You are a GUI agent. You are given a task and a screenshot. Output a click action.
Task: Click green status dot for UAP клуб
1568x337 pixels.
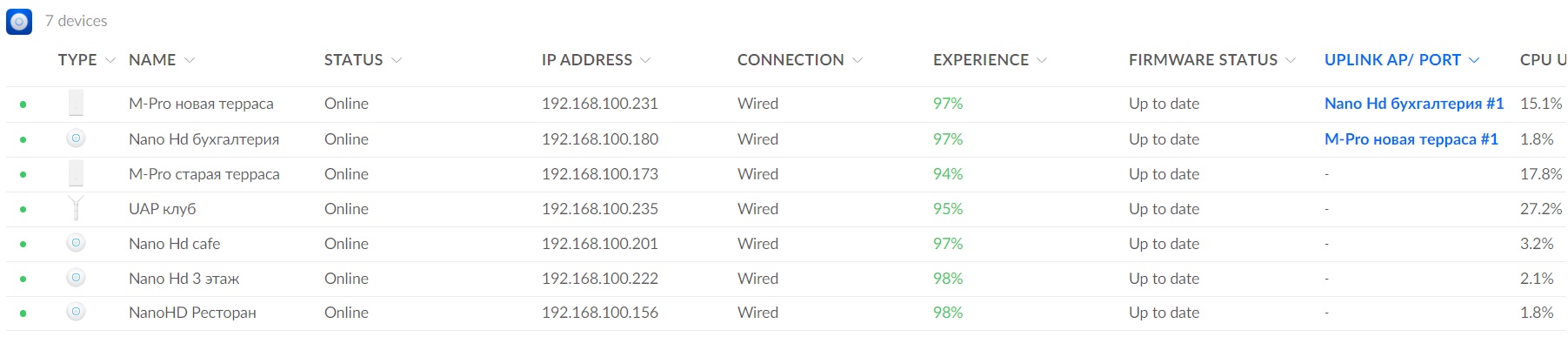[x=23, y=209]
